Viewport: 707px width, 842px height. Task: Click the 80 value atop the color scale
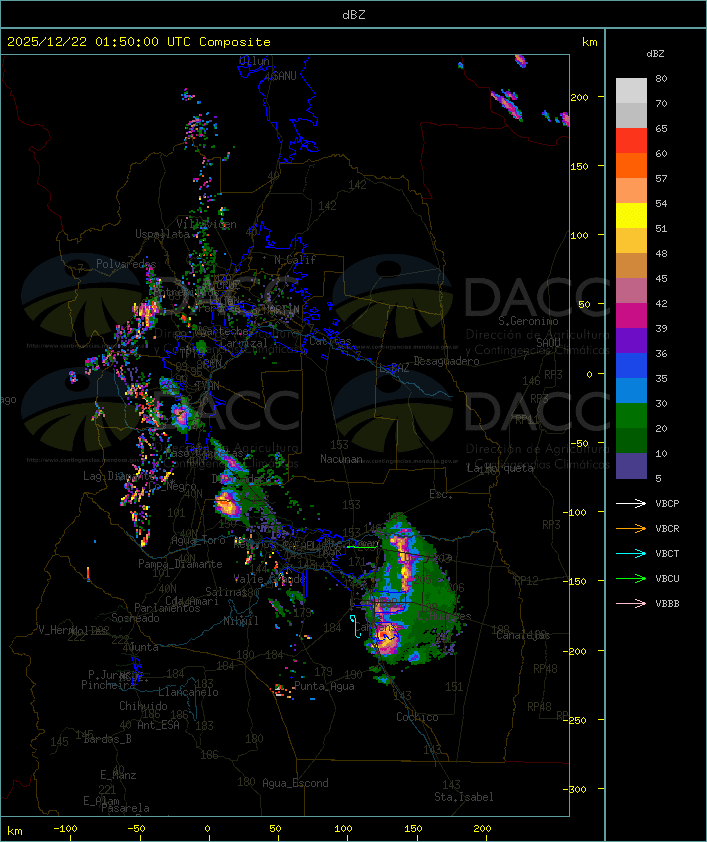click(661, 78)
